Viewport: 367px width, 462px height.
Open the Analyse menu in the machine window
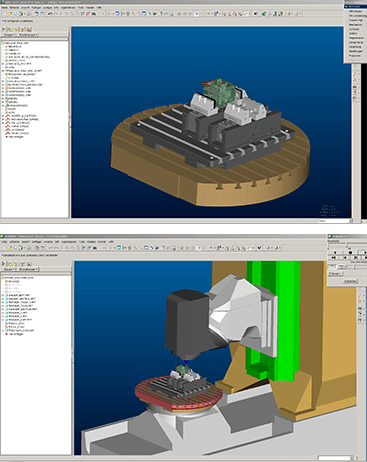click(x=48, y=242)
